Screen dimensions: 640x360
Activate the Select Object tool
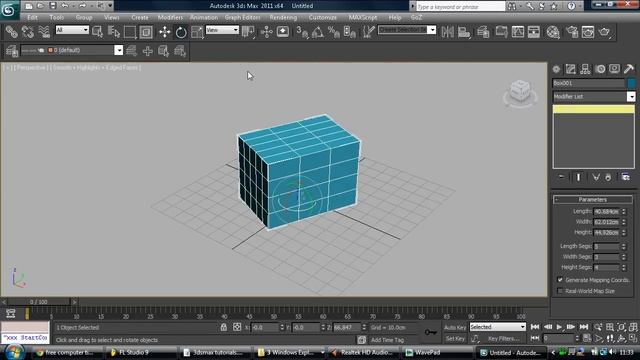point(98,32)
